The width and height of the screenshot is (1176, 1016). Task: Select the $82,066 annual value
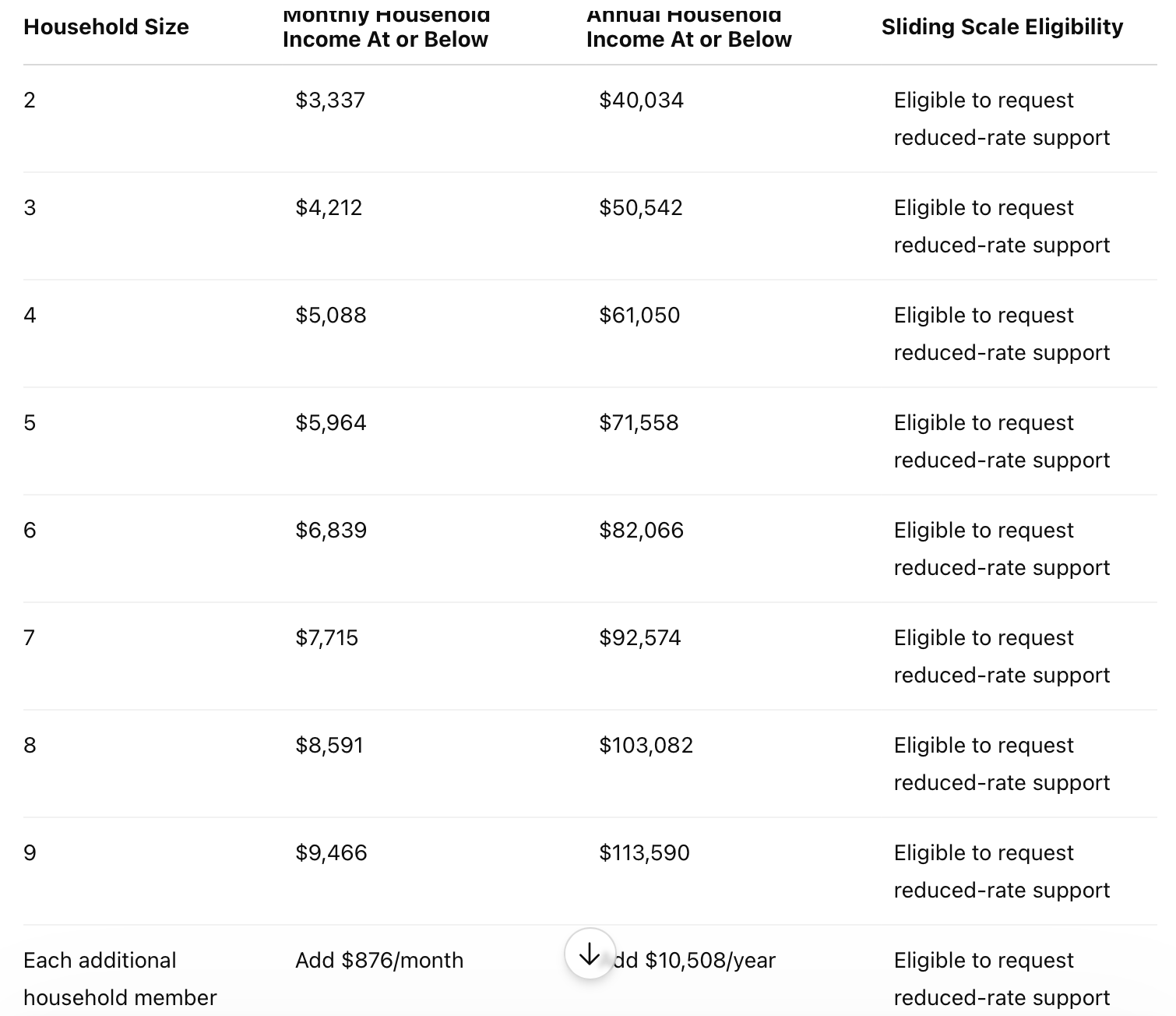coord(641,531)
